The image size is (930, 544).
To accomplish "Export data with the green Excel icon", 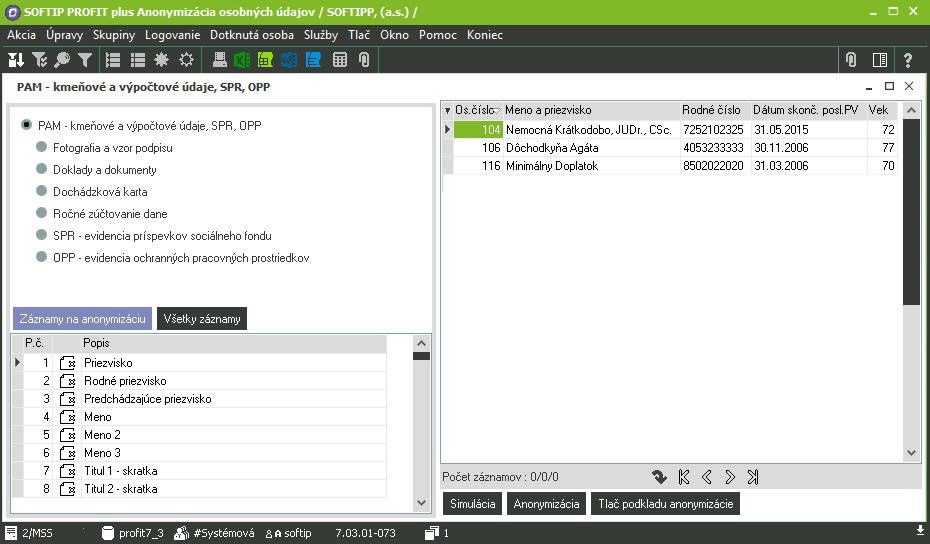I will pos(242,60).
